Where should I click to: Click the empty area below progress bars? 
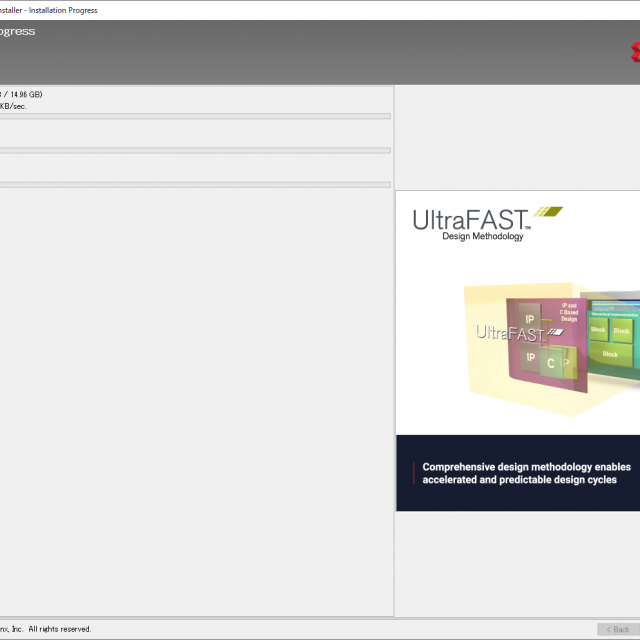pos(195,400)
